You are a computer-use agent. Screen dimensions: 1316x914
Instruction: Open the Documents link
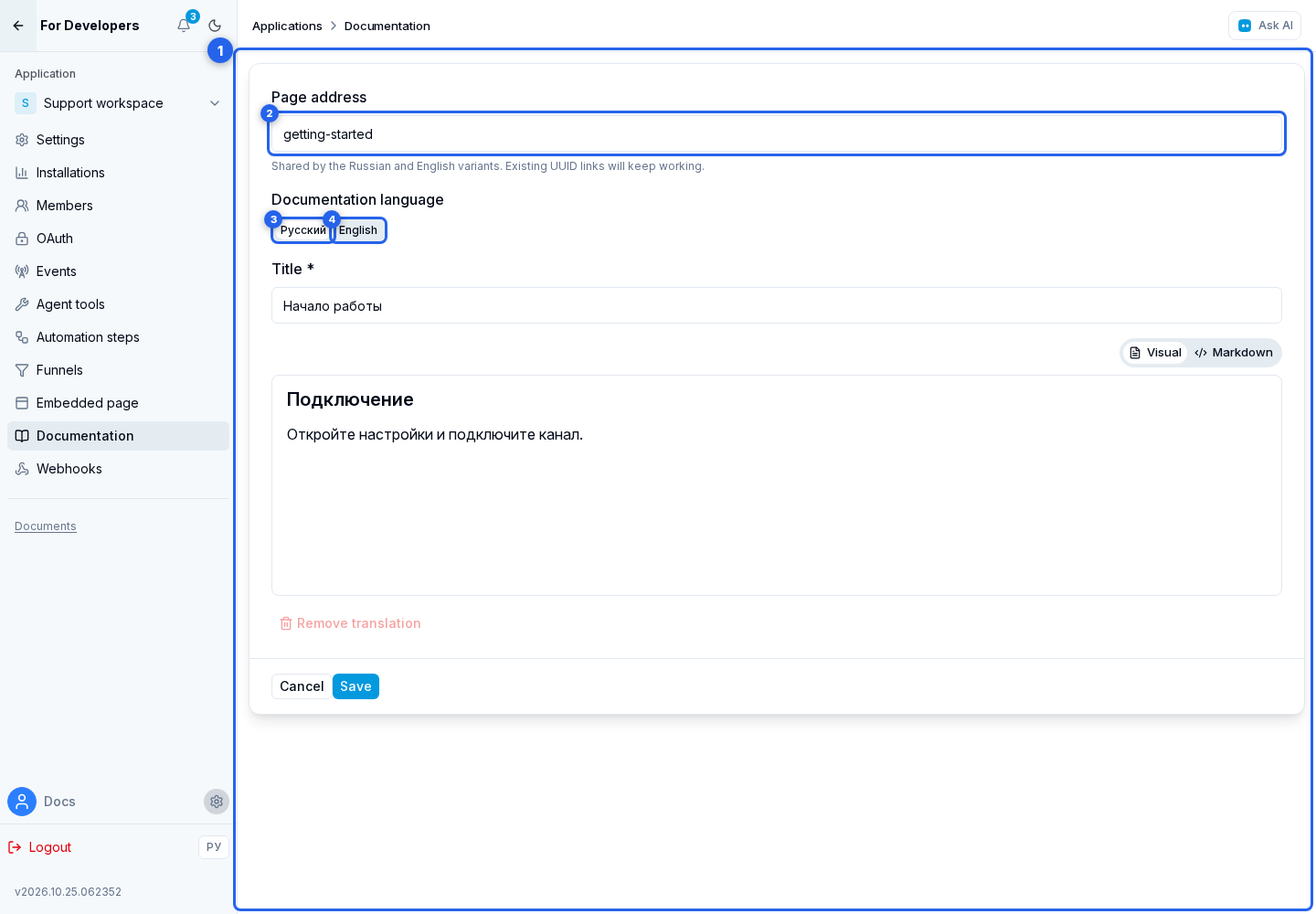coord(46,526)
